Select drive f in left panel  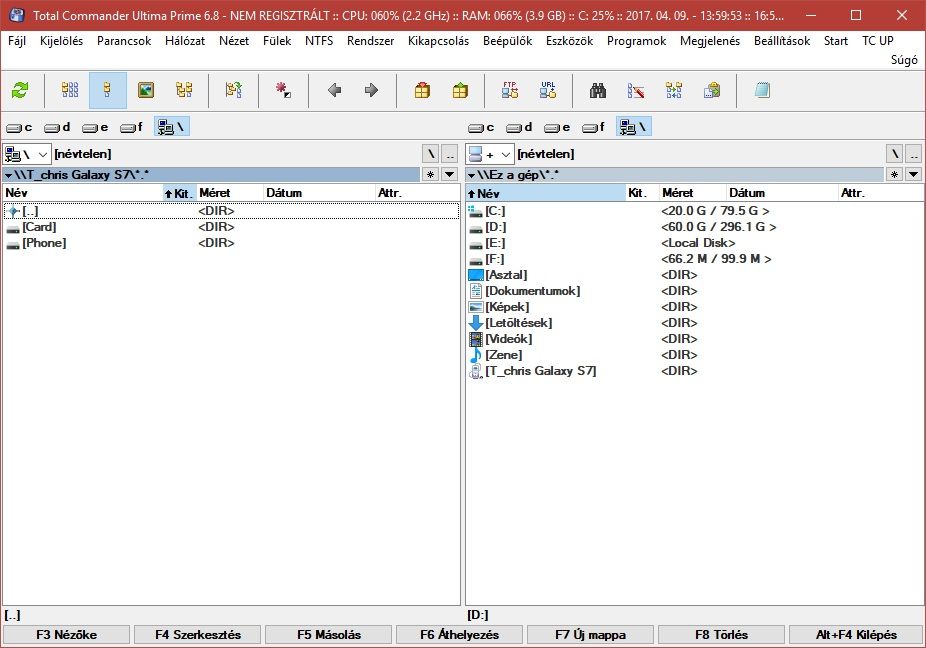click(x=132, y=127)
